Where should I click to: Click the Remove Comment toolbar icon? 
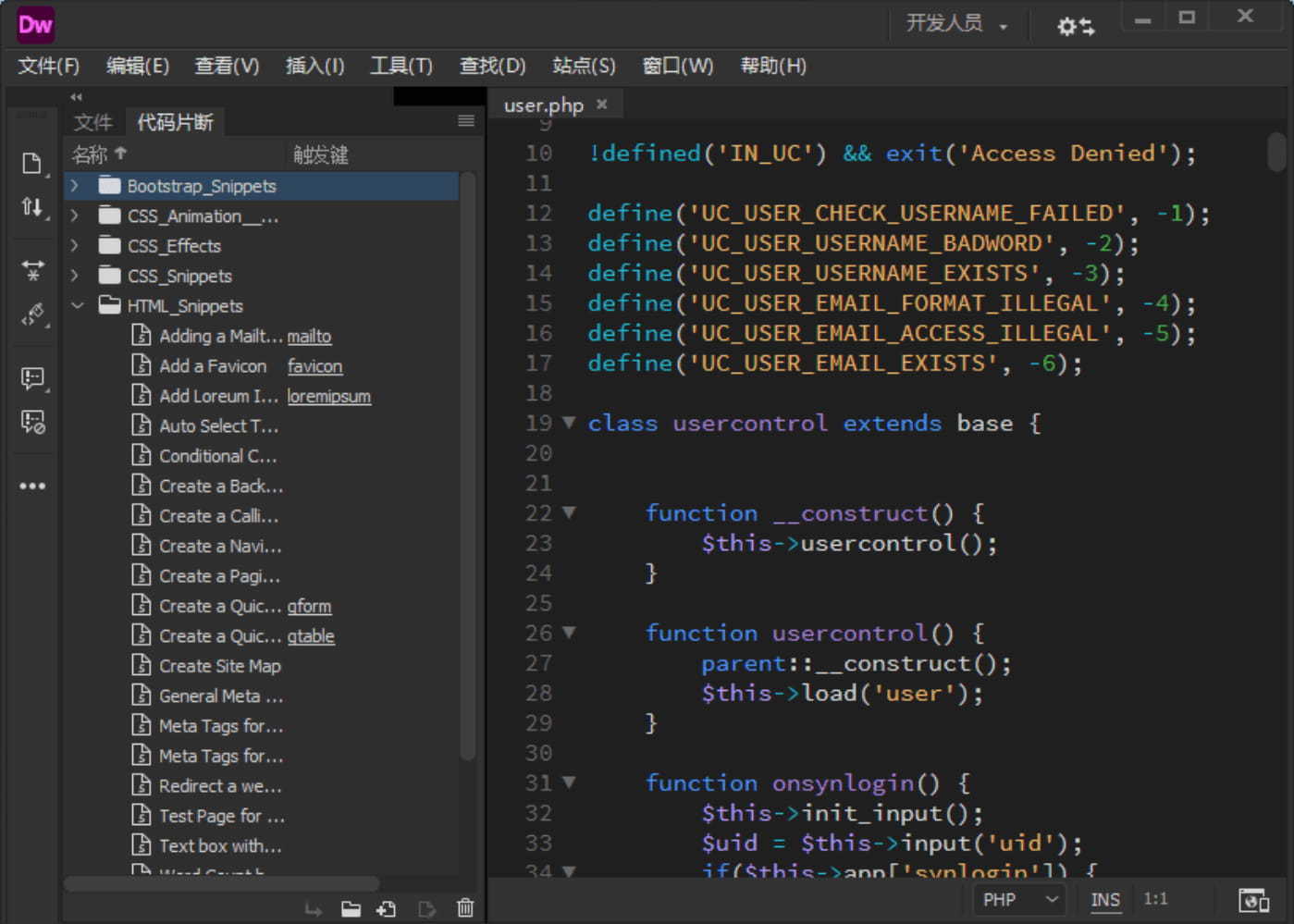32,423
